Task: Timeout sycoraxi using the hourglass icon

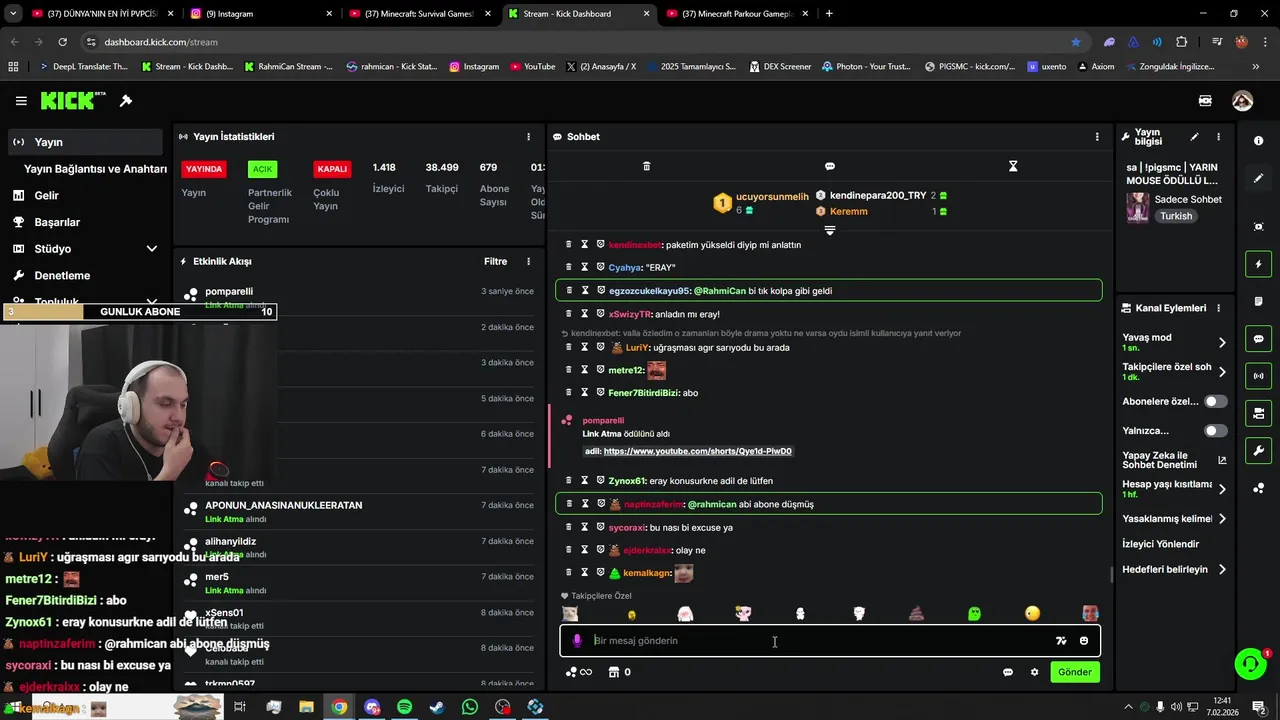Action: click(585, 527)
